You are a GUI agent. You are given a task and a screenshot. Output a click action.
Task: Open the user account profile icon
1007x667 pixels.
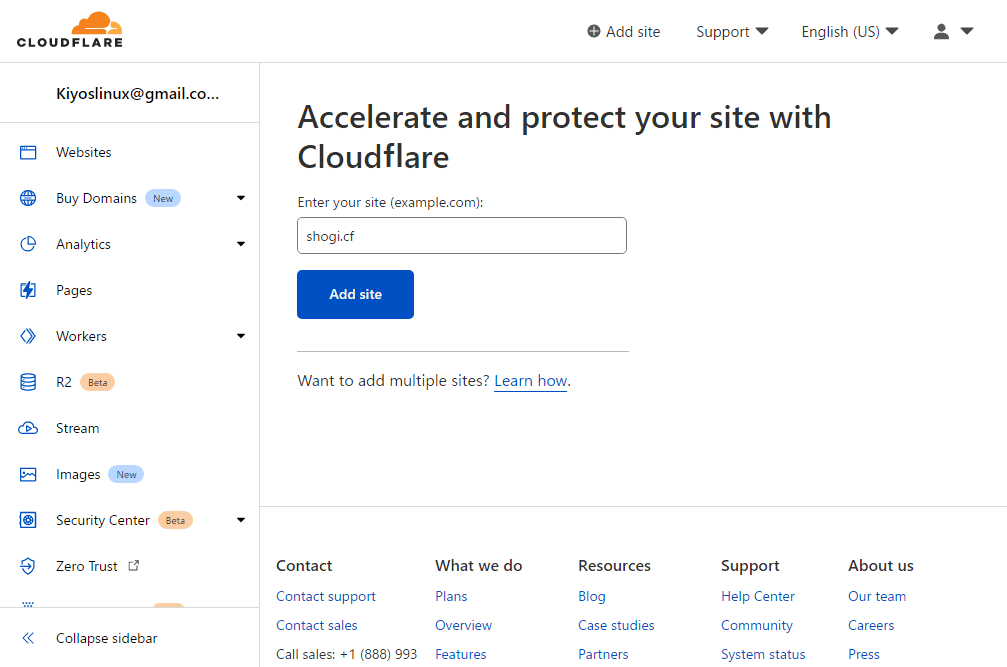[941, 31]
